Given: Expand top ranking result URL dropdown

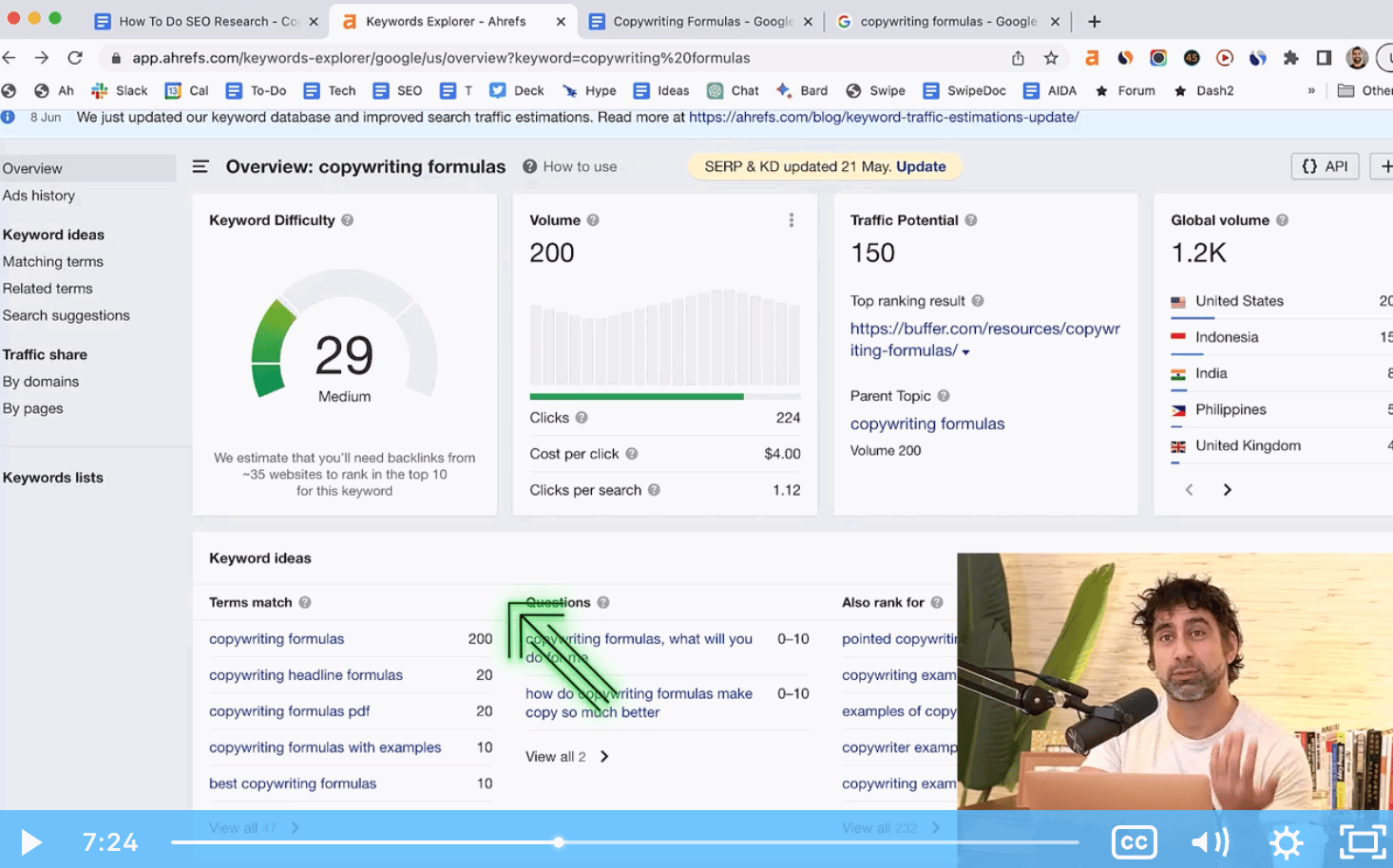Looking at the screenshot, I should click(x=966, y=352).
